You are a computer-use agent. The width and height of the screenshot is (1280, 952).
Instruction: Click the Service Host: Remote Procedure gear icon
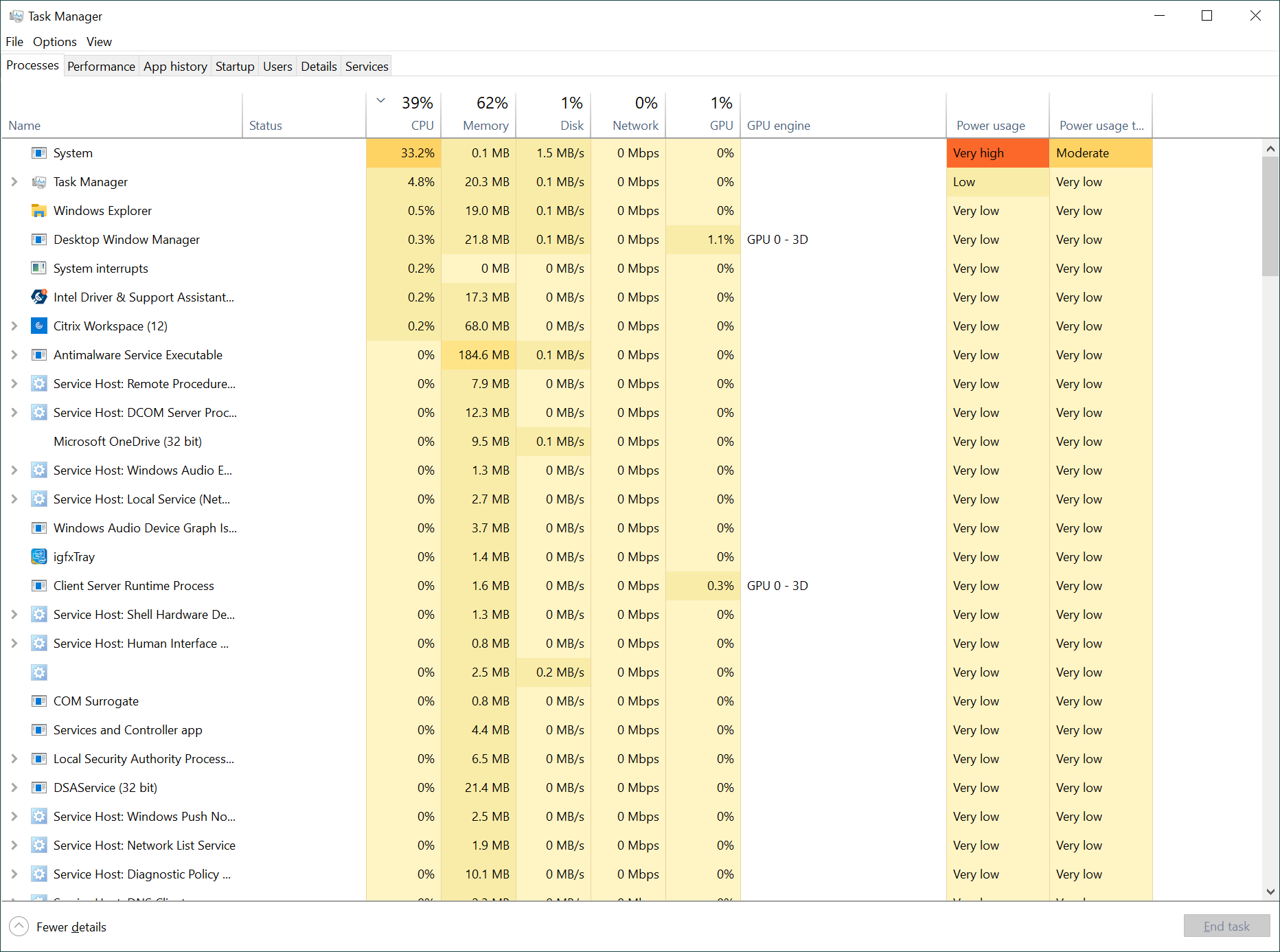39,384
